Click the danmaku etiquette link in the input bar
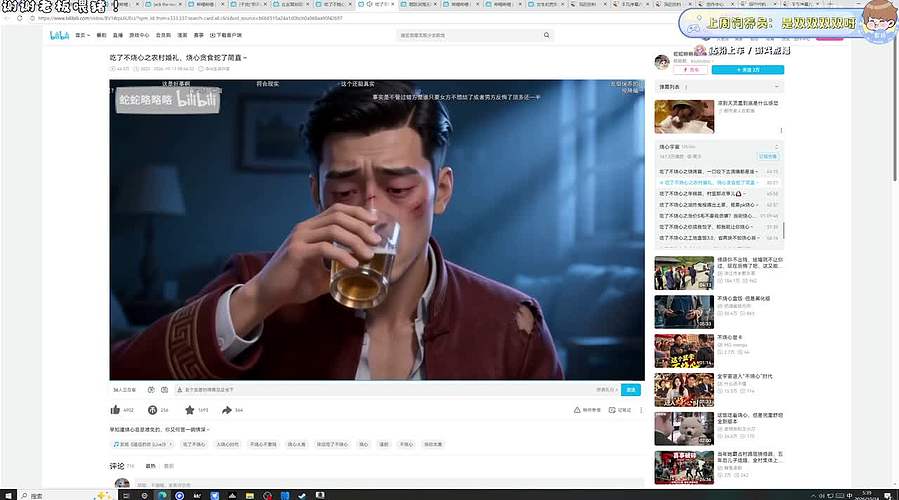 pyautogui.click(x=606, y=390)
